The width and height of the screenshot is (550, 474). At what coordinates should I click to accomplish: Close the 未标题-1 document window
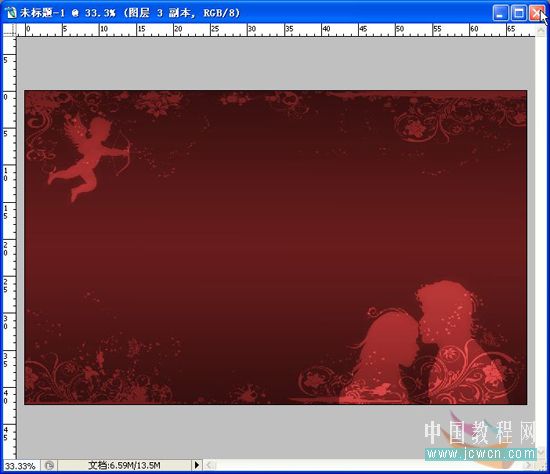click(537, 13)
